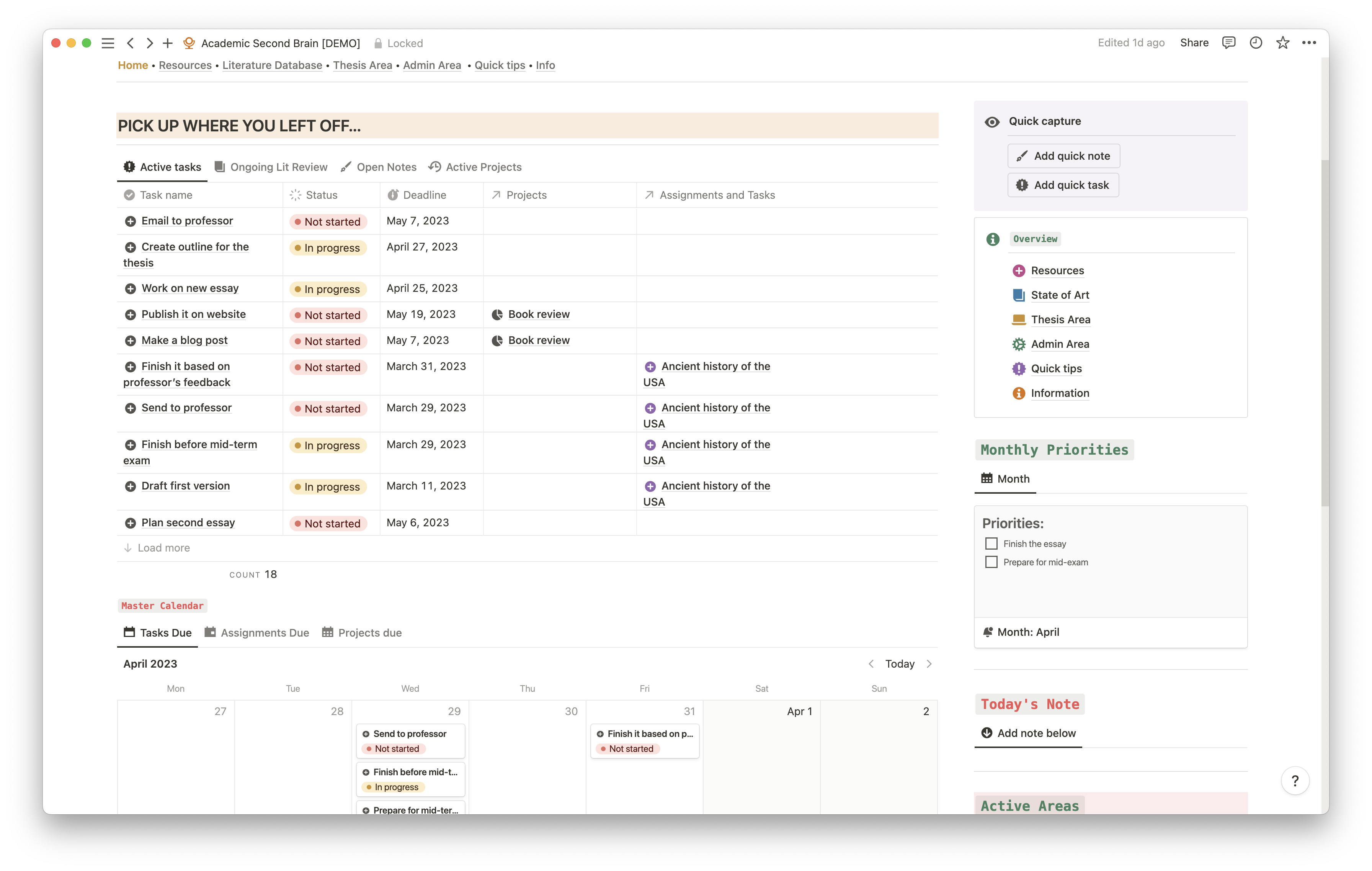The image size is (1372, 871).
Task: Check the Finish the essay checkbox
Action: (991, 544)
